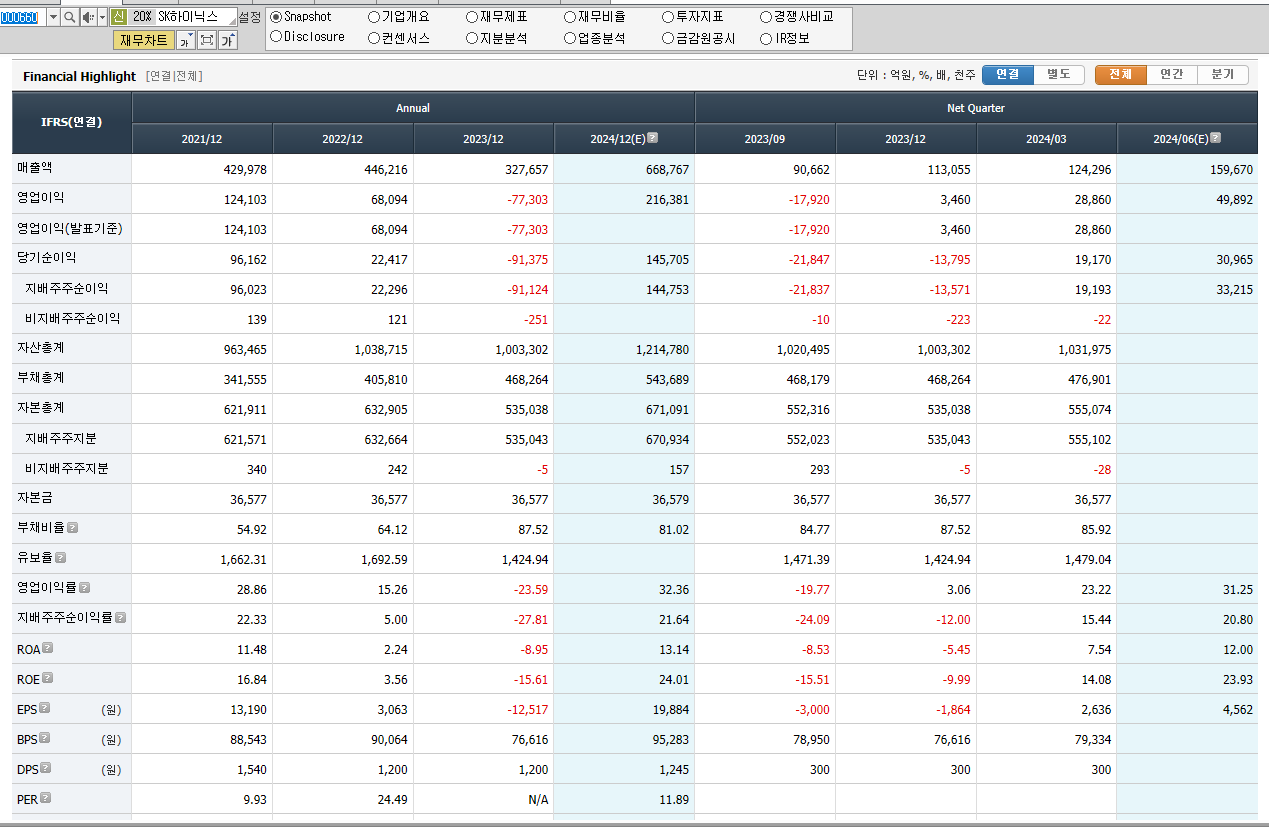Click the green 신 badge icon
Image resolution: width=1269 pixels, height=827 pixels.
(x=119, y=17)
